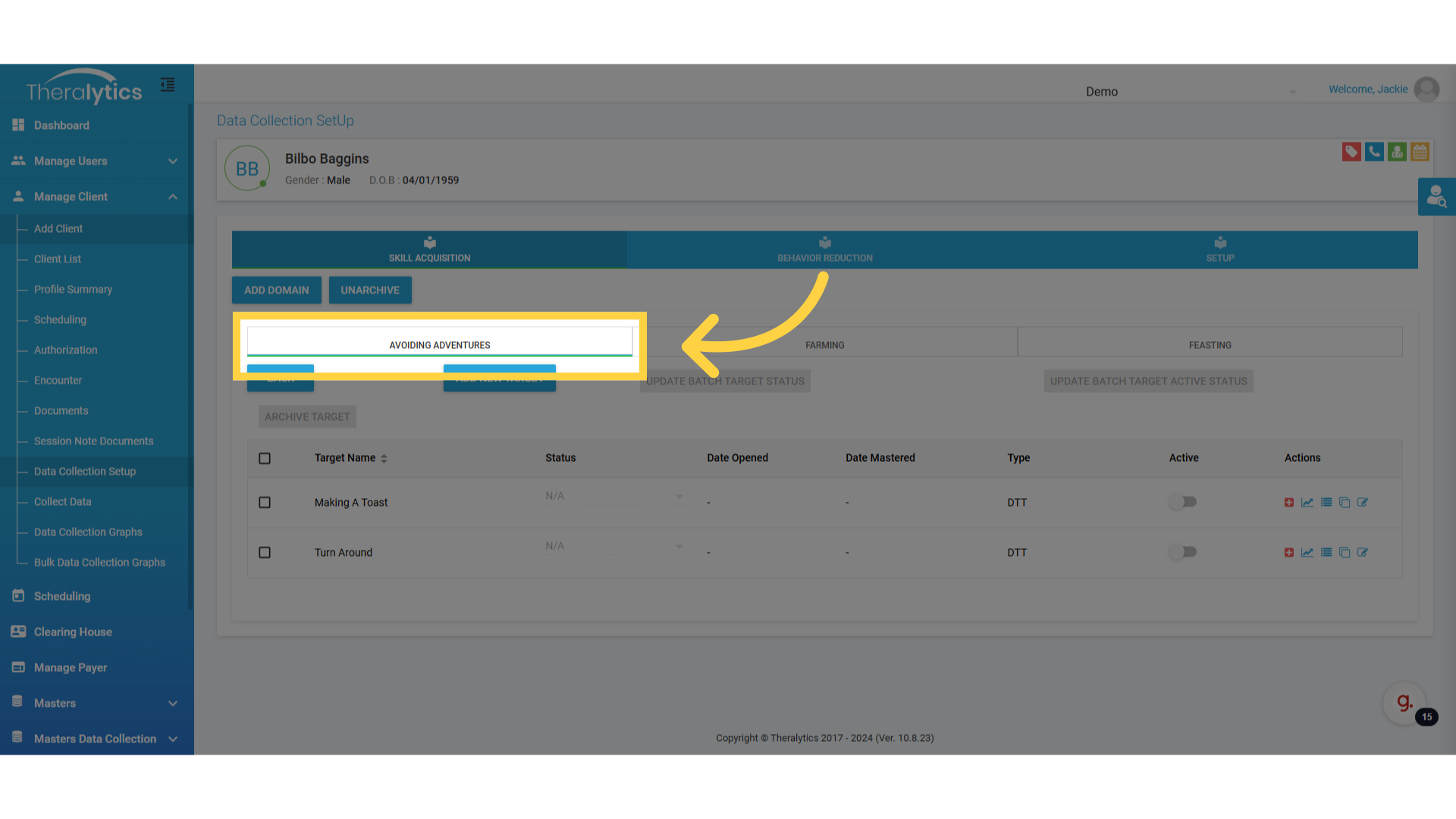Click edit pencil icon for Making A Toast
Image resolution: width=1456 pixels, height=819 pixels.
click(x=1363, y=503)
